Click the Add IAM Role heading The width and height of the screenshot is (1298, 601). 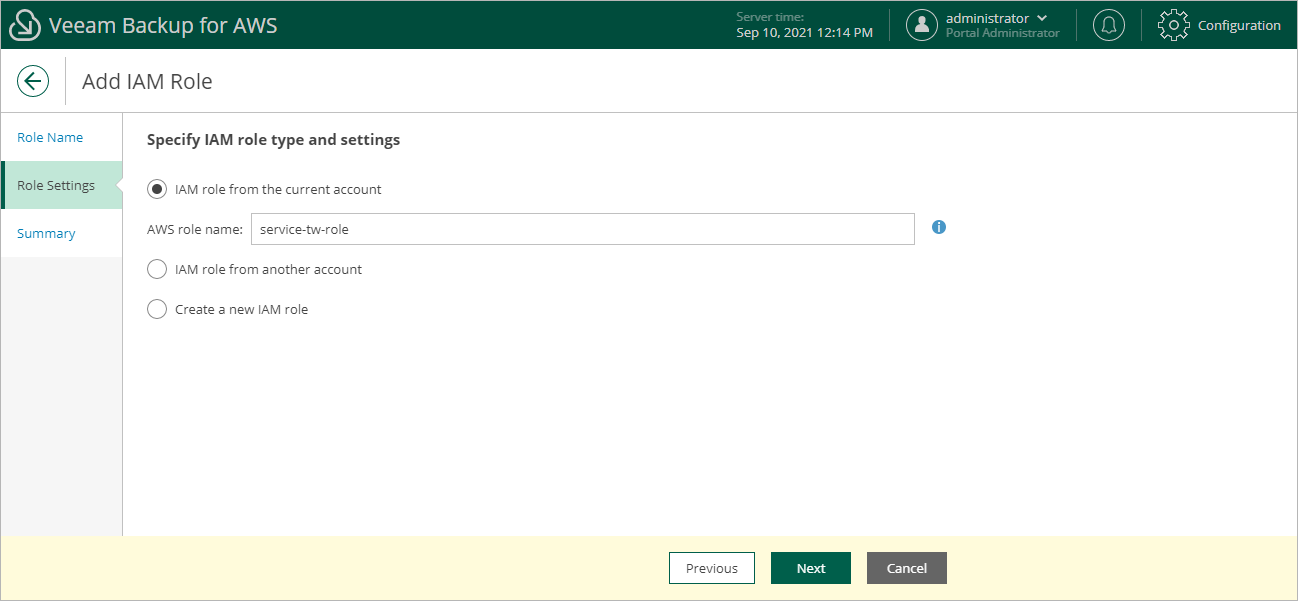click(147, 81)
